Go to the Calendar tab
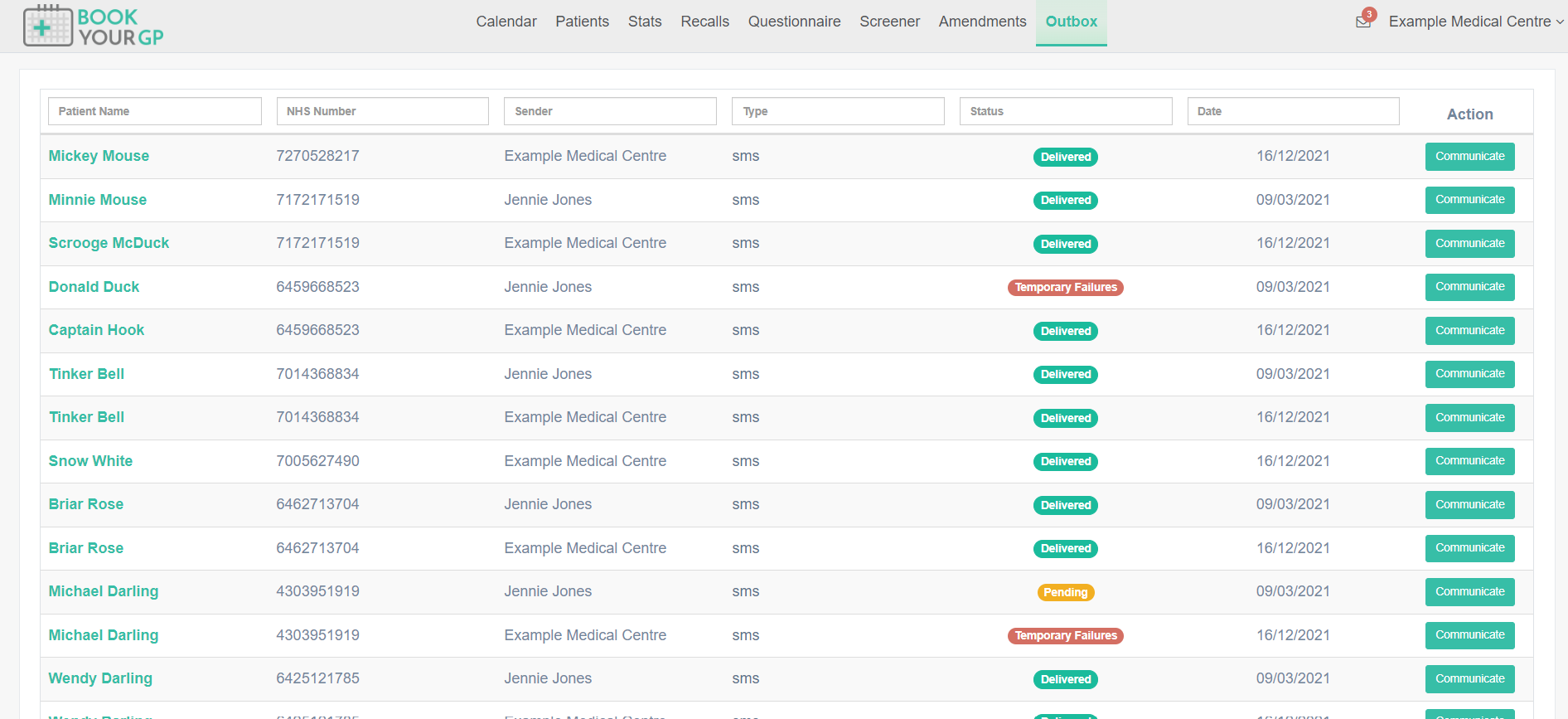Viewport: 1568px width, 719px height. [506, 22]
